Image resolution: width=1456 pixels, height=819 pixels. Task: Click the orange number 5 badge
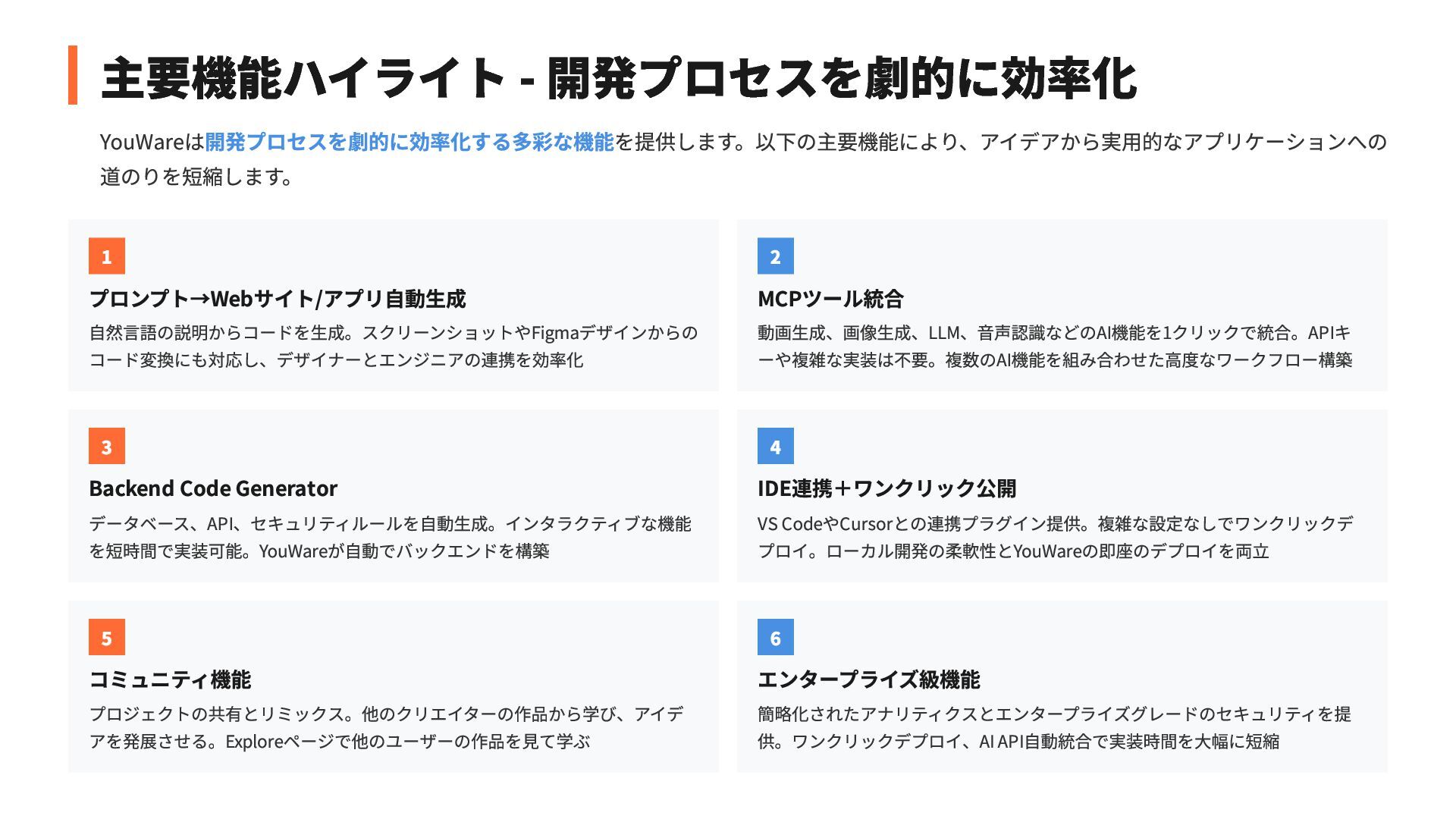click(107, 638)
